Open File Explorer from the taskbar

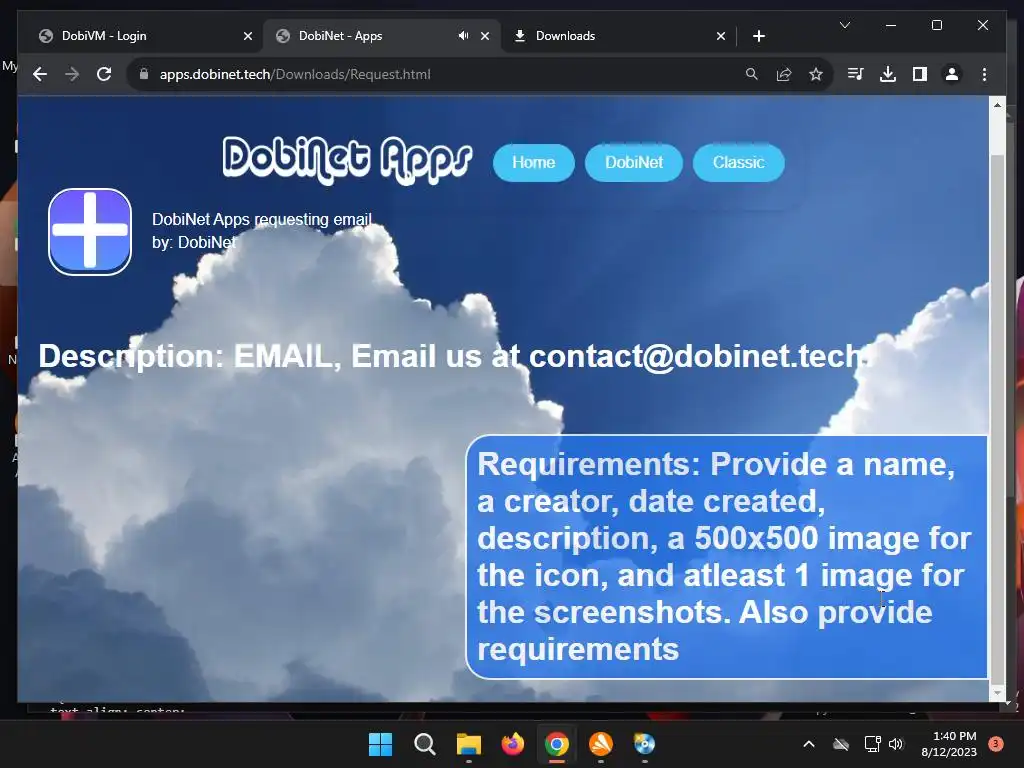click(468, 744)
